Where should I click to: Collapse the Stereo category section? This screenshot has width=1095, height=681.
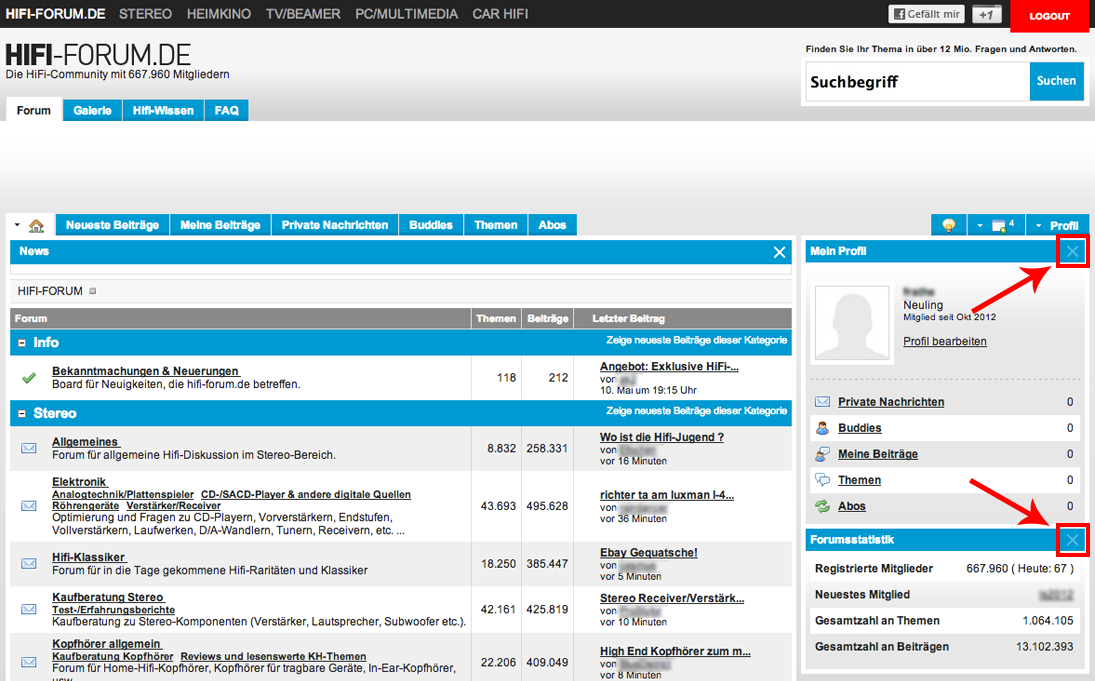[22, 413]
